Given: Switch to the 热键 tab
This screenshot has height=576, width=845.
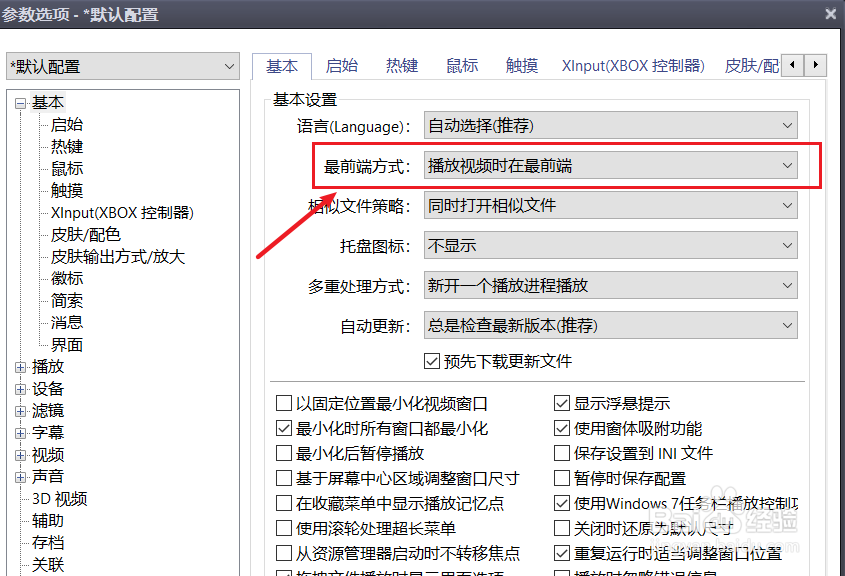Looking at the screenshot, I should (401, 65).
